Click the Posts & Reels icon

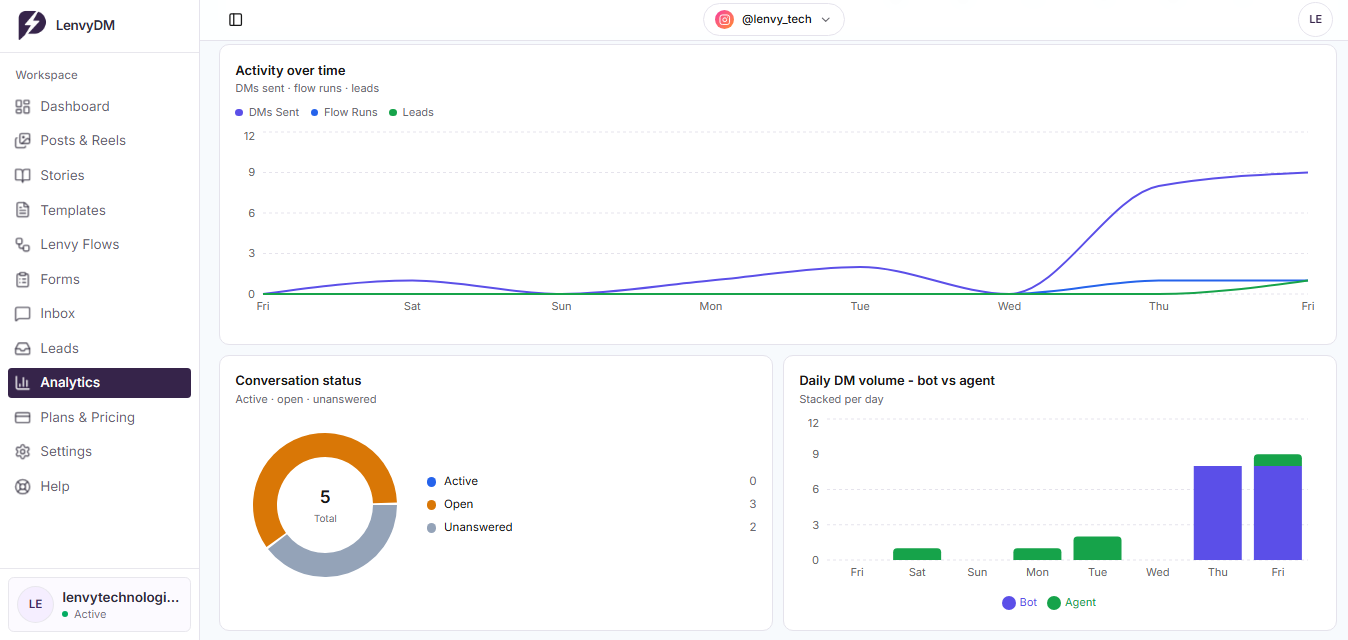[23, 141]
